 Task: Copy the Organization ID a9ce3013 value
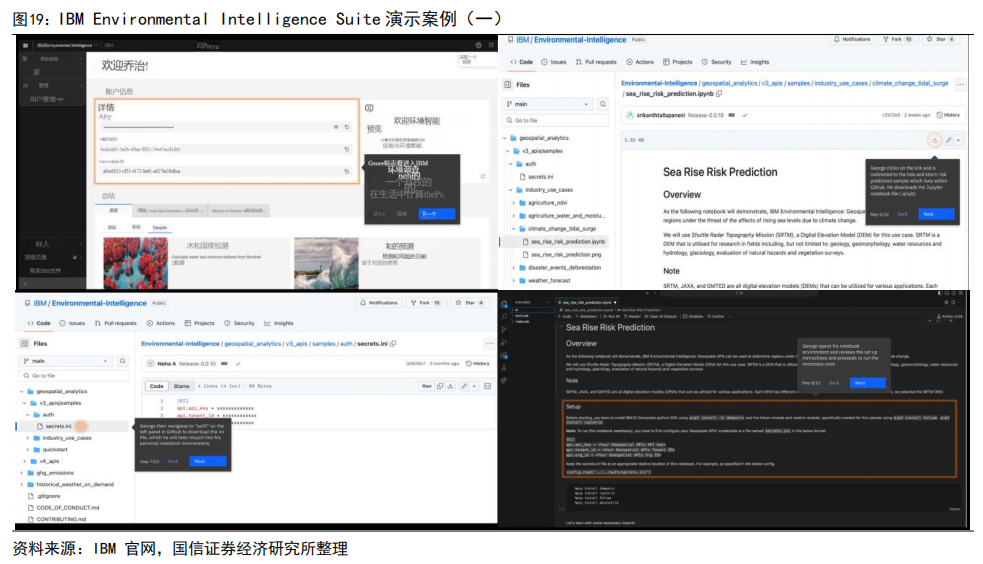pyautogui.click(x=347, y=171)
